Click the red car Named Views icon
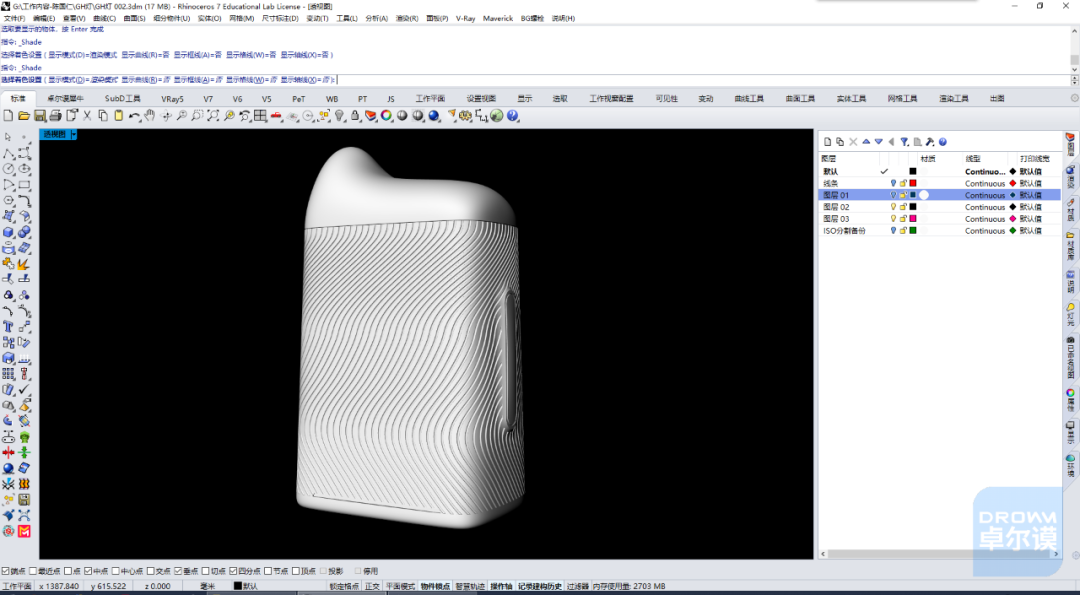This screenshot has height=595, width=1080. coord(276,116)
